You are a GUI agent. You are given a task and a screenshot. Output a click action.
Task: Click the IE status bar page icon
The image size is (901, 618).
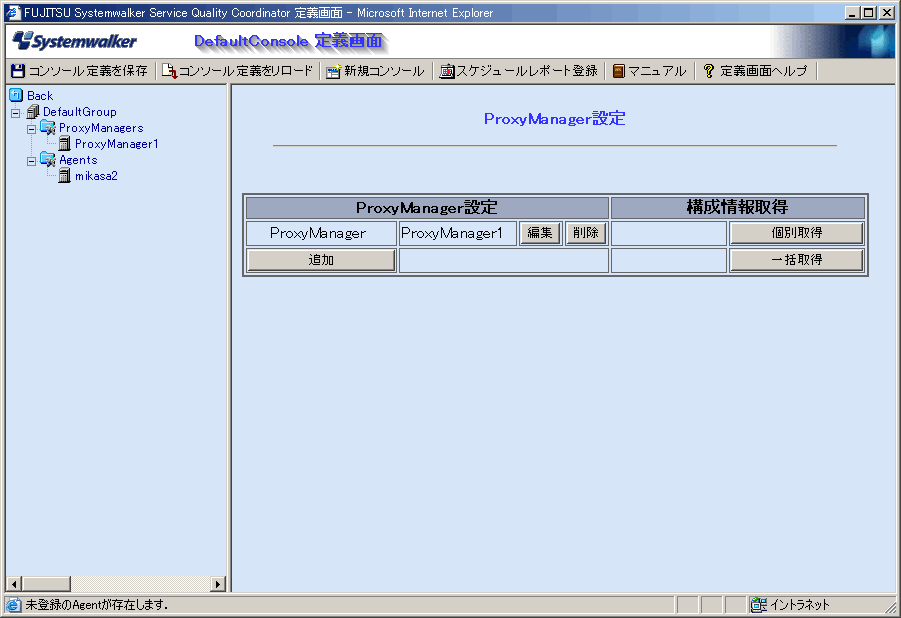pyautogui.click(x=14, y=605)
